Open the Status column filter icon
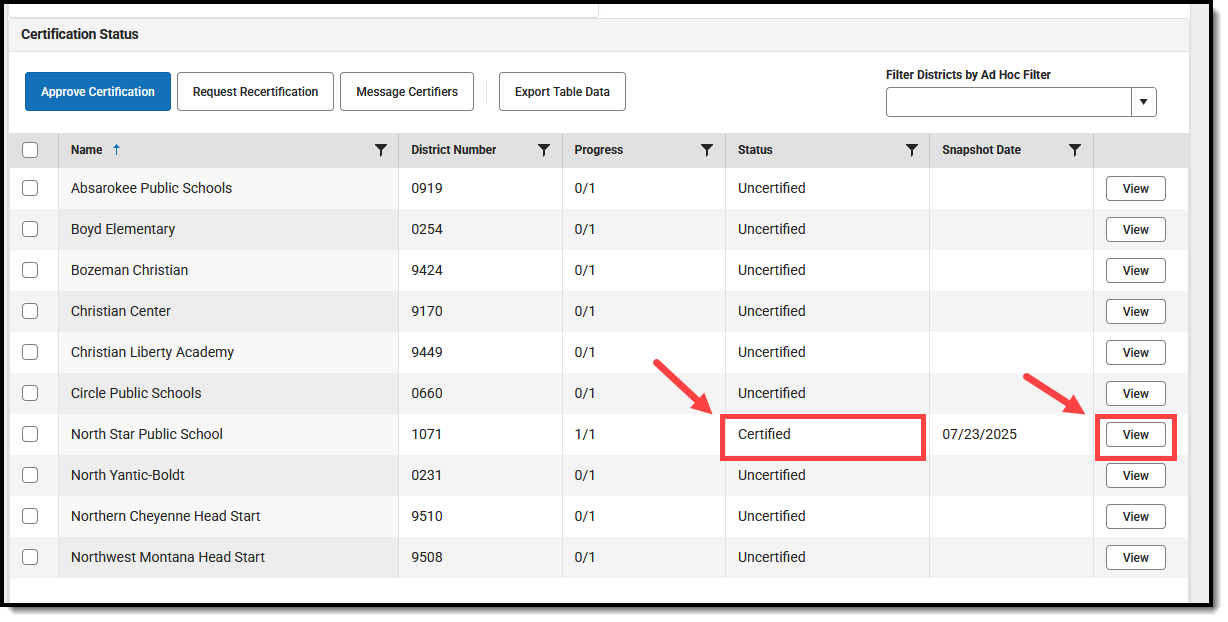Screen dimensions: 1228x622 pyautogui.click(x=912, y=150)
